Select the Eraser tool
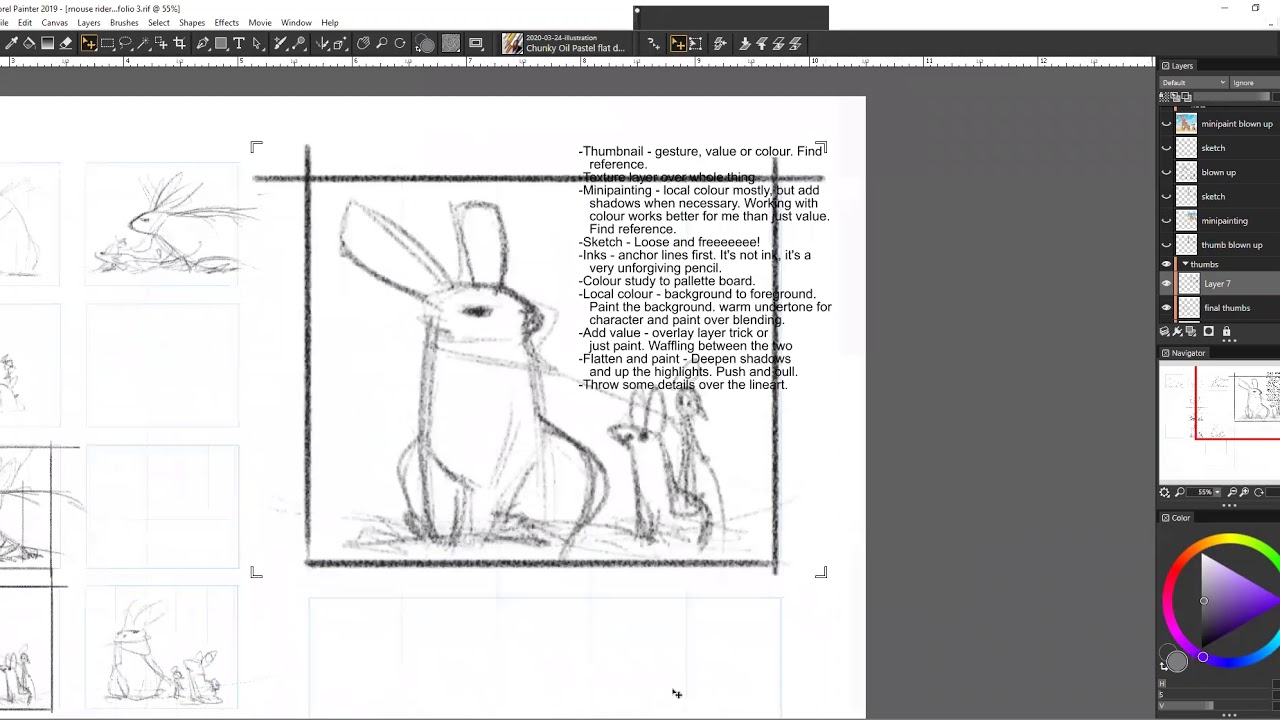The width and height of the screenshot is (1280, 720). click(66, 43)
